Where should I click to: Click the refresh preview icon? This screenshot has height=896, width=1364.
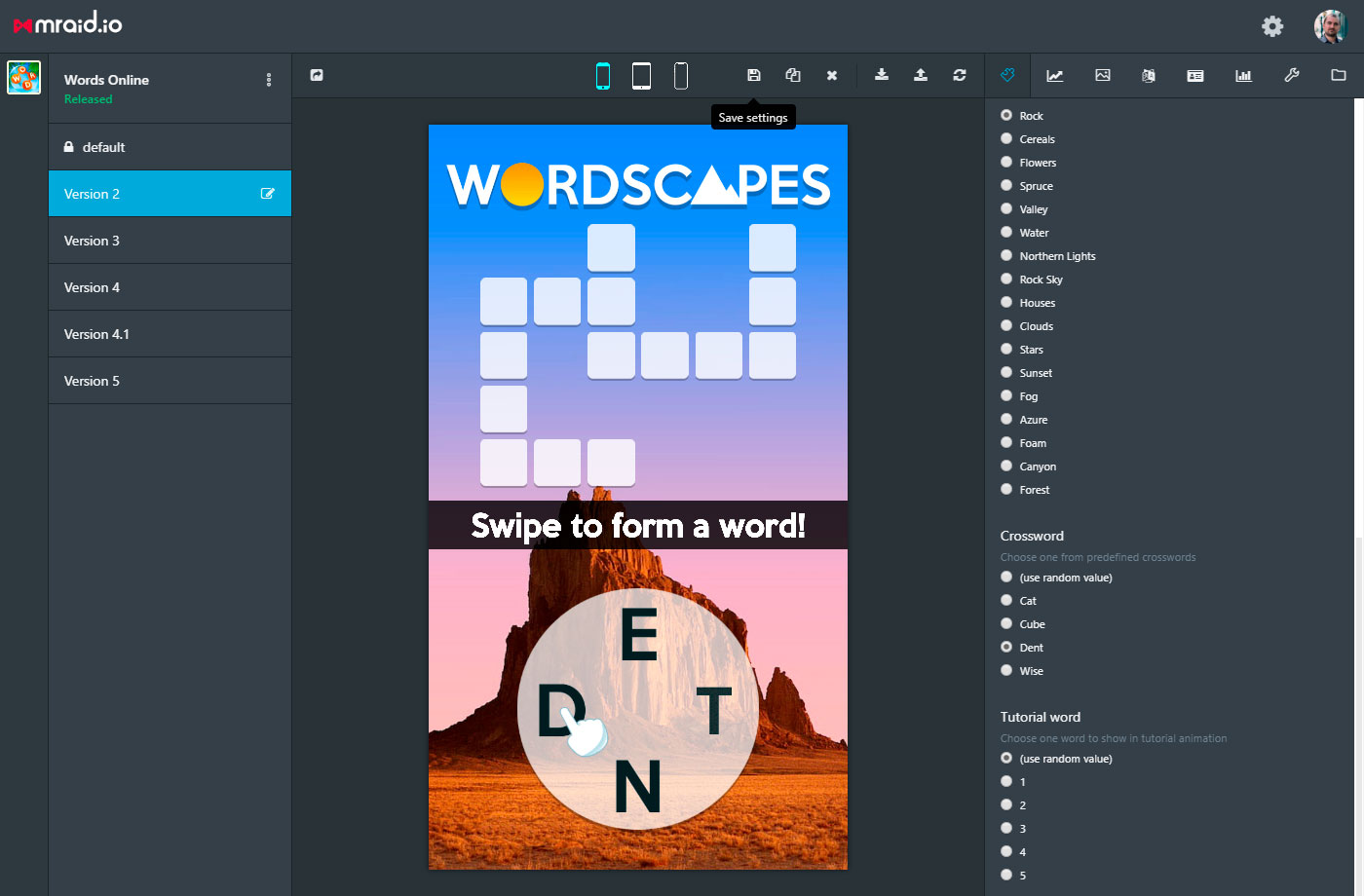click(x=960, y=75)
